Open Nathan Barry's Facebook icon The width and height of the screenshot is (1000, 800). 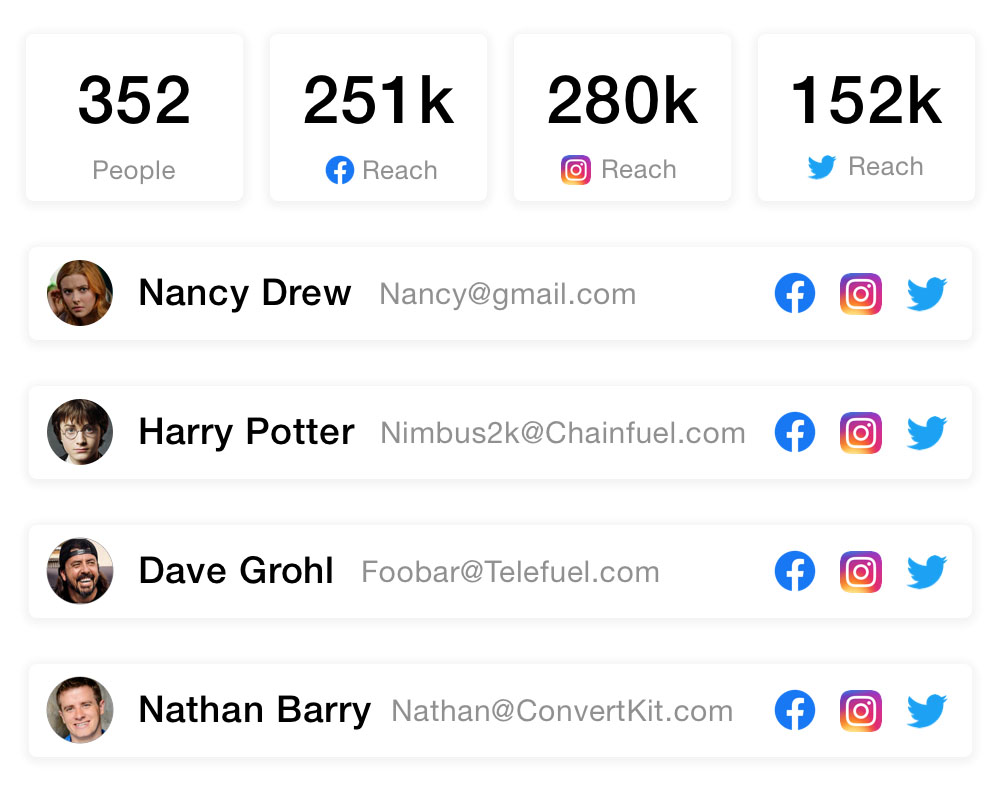click(x=795, y=711)
